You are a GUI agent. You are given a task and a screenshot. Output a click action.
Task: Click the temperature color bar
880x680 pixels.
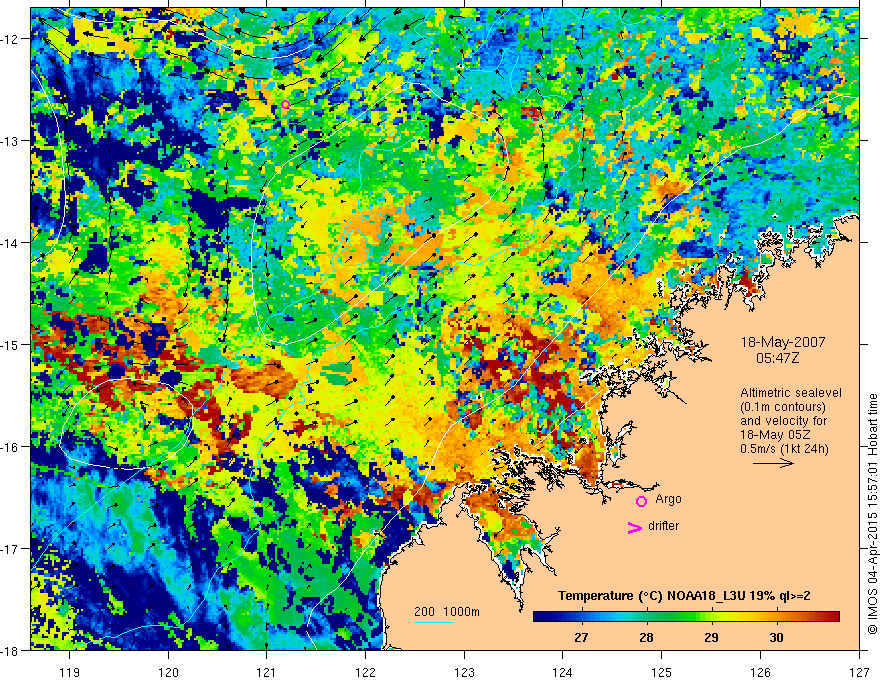coord(686,616)
